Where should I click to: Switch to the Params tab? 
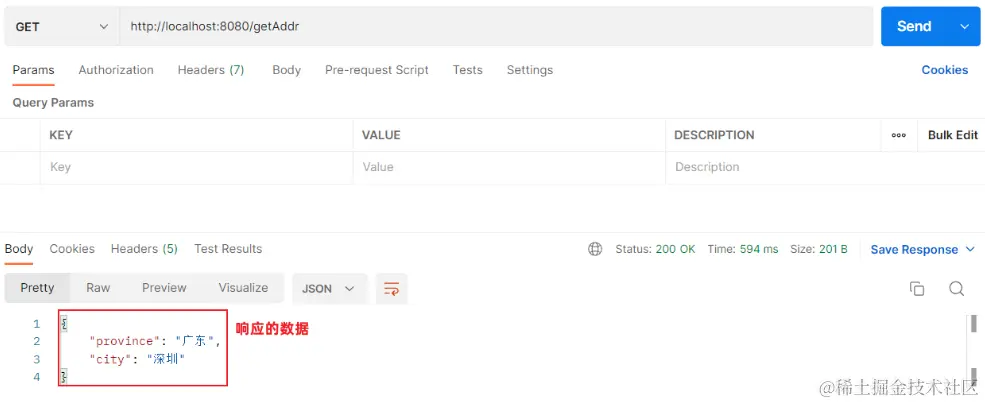click(33, 70)
